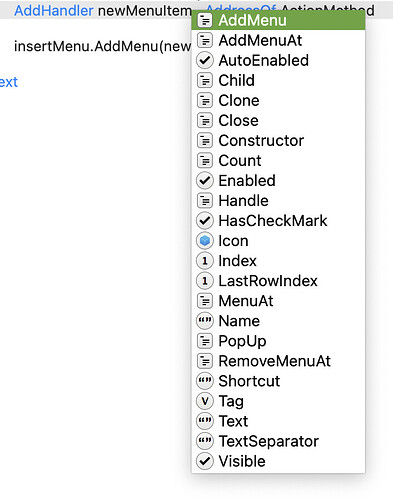The height and width of the screenshot is (500, 393).
Task: Click the method icon next to Child
Action: [205, 81]
